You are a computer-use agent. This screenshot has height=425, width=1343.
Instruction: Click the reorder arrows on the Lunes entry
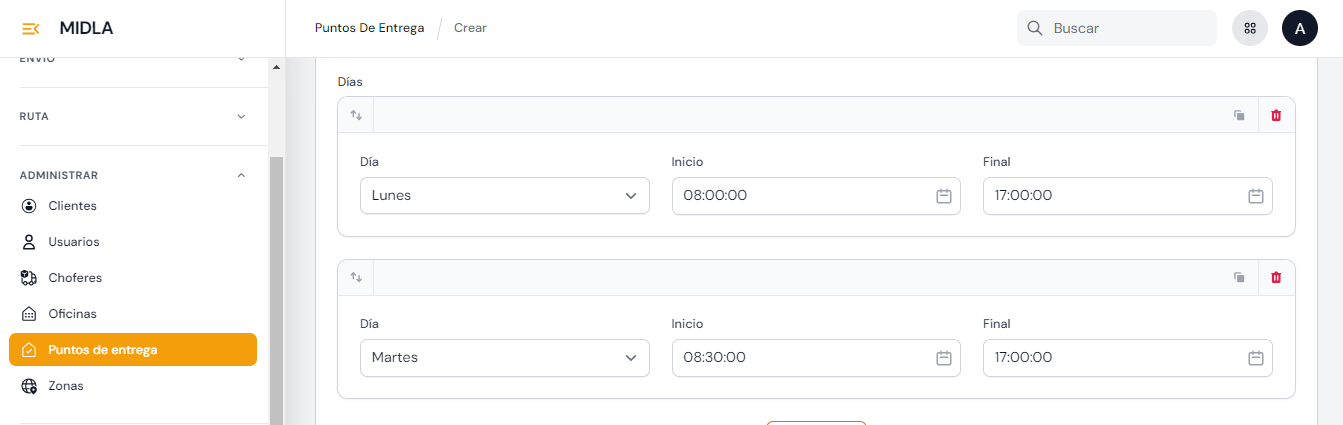[x=356, y=115]
